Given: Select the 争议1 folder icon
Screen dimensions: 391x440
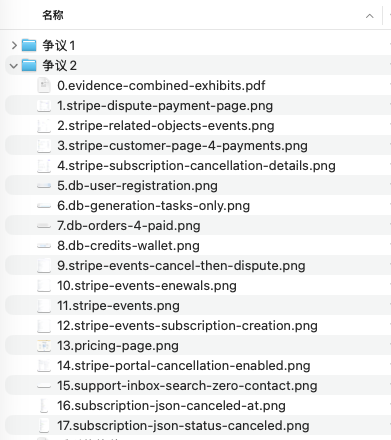Looking at the screenshot, I should click(x=29, y=45).
